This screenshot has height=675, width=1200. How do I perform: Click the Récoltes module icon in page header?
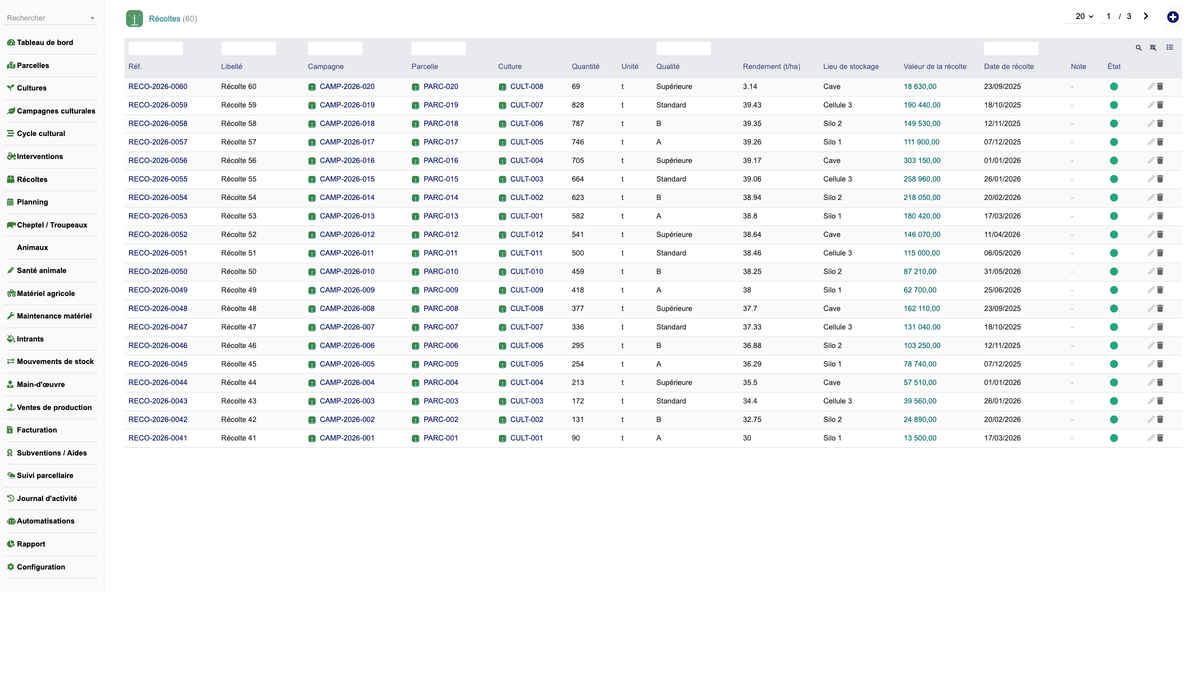click(134, 19)
